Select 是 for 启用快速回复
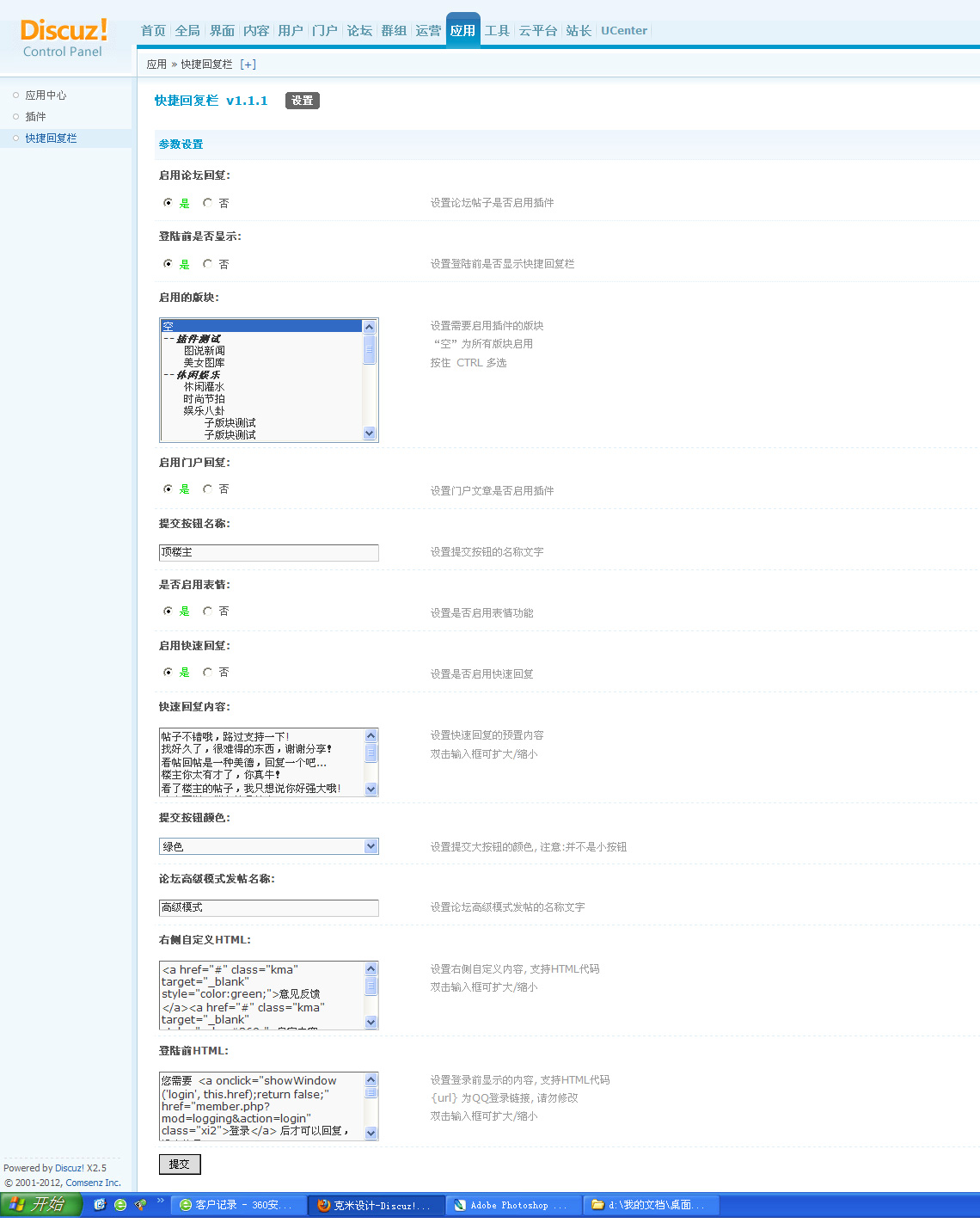Viewport: 980px width, 1223px height. [168, 672]
